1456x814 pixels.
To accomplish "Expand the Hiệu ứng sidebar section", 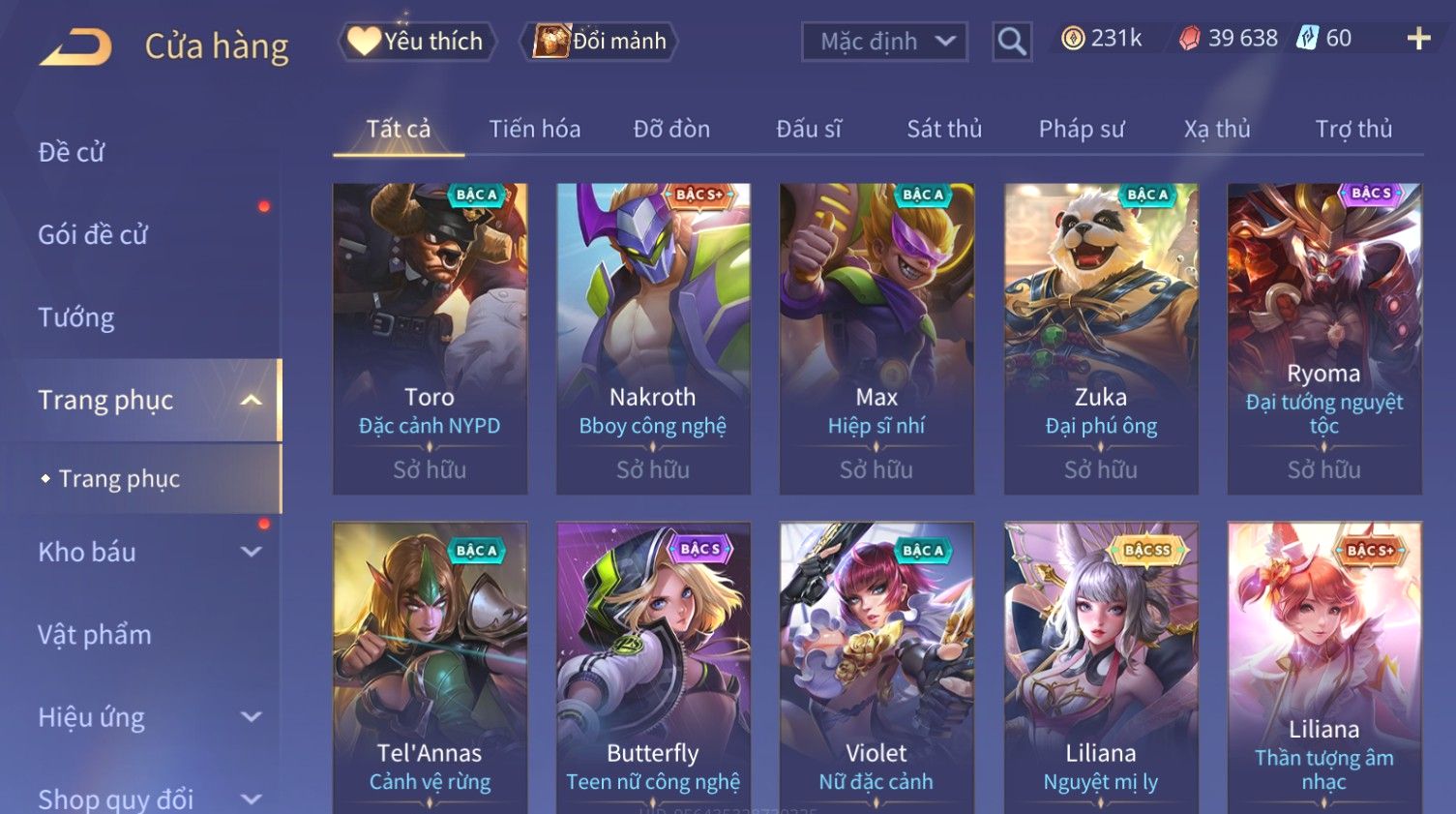I will click(x=251, y=717).
